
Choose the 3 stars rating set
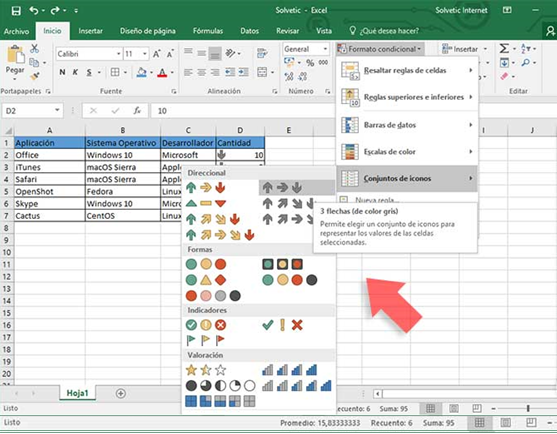(x=206, y=370)
